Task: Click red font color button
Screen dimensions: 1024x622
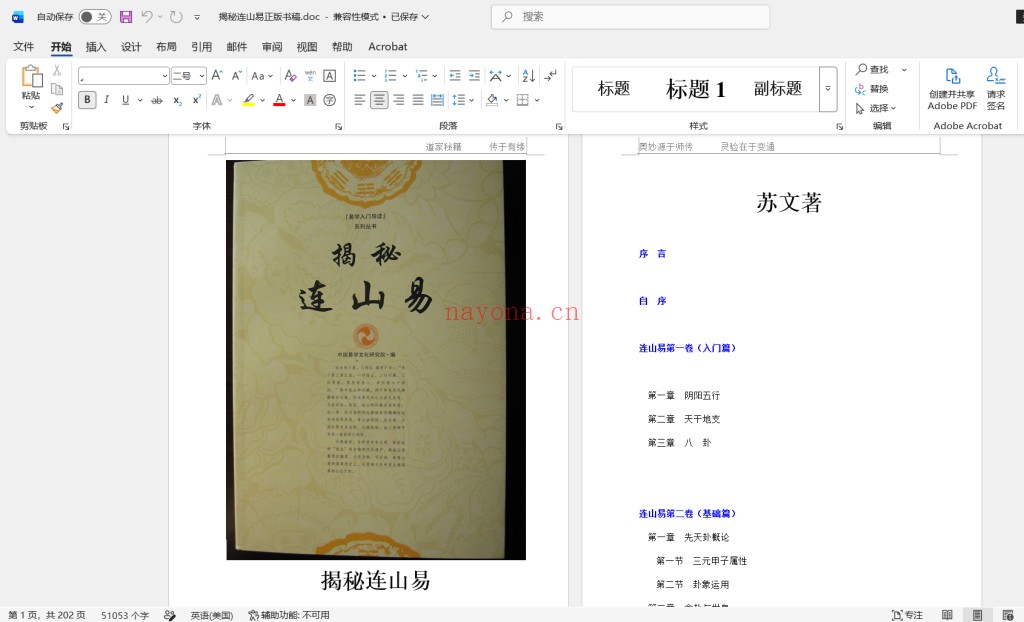Action: coord(279,100)
